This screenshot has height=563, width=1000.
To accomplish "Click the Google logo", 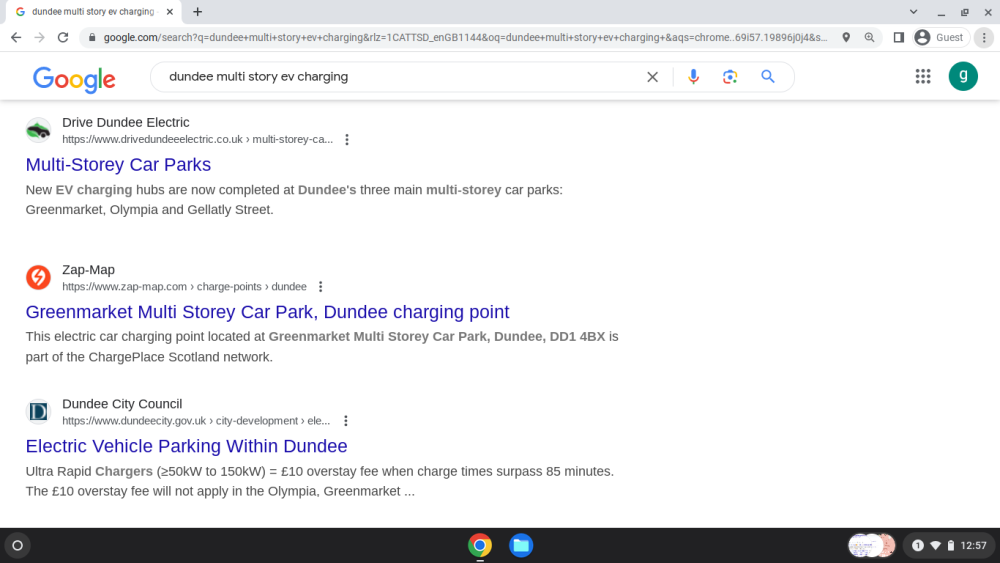I will tap(74, 79).
